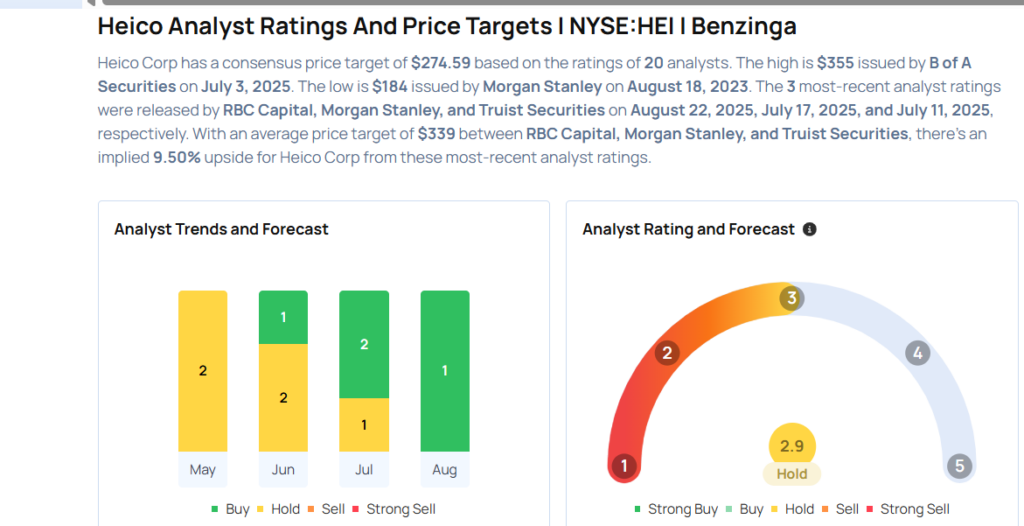This screenshot has height=526, width=1024.
Task: Select the Jun month label
Action: coord(283,468)
